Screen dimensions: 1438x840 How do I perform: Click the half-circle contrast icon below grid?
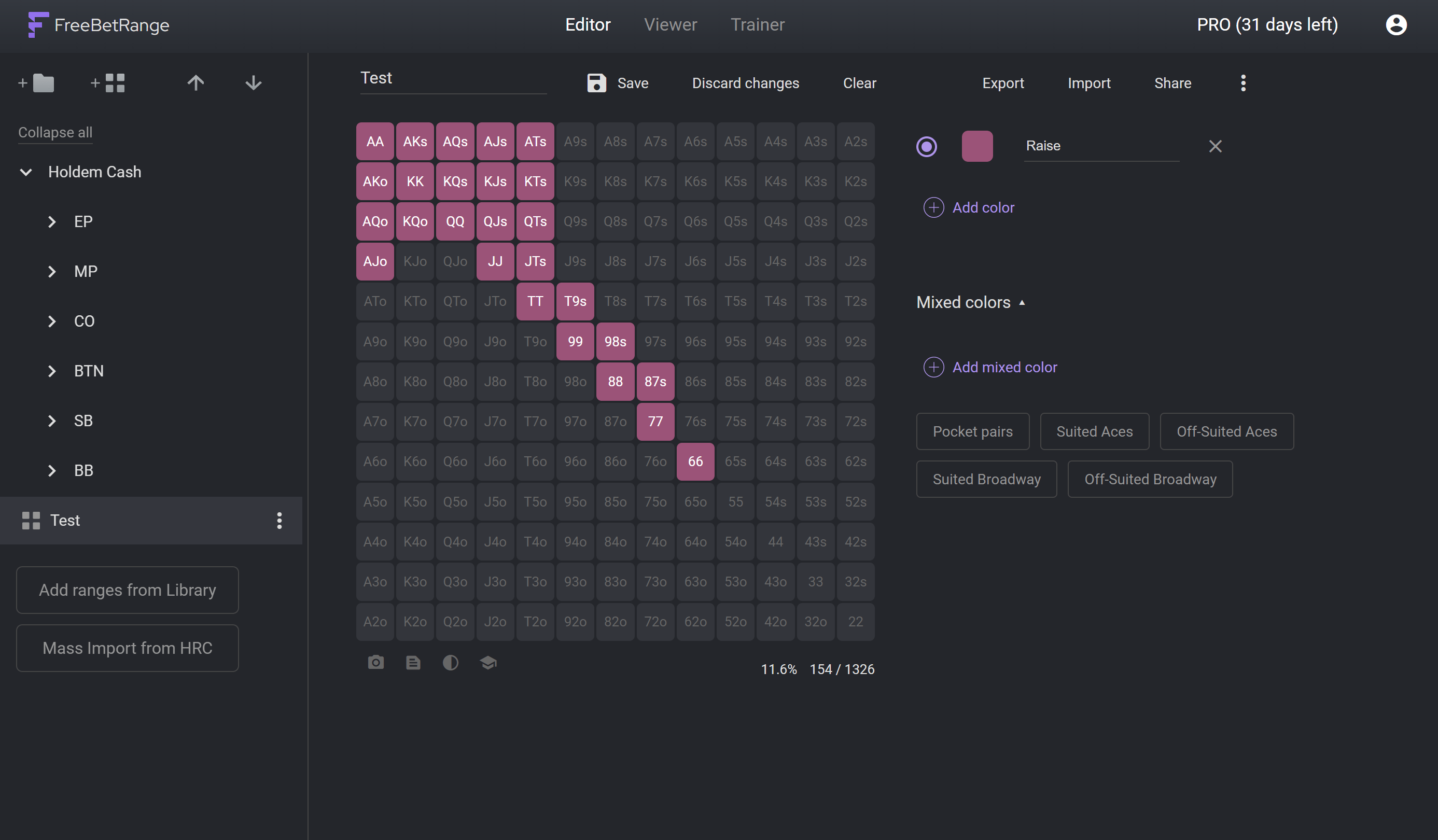coord(450,663)
